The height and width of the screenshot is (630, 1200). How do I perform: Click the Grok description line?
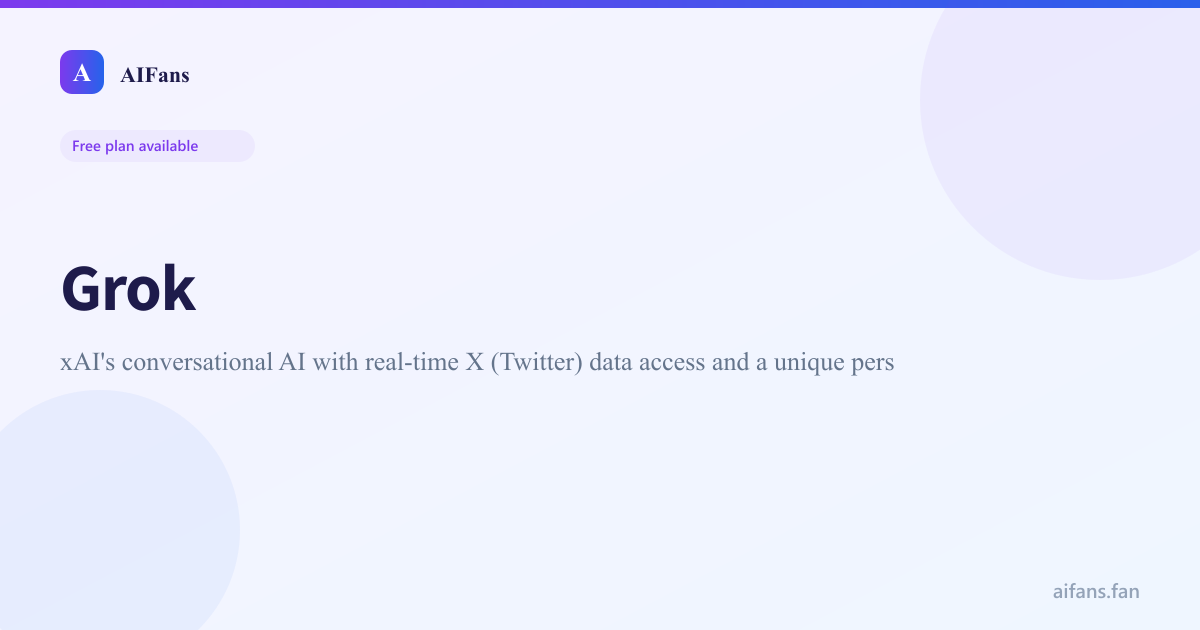477,362
